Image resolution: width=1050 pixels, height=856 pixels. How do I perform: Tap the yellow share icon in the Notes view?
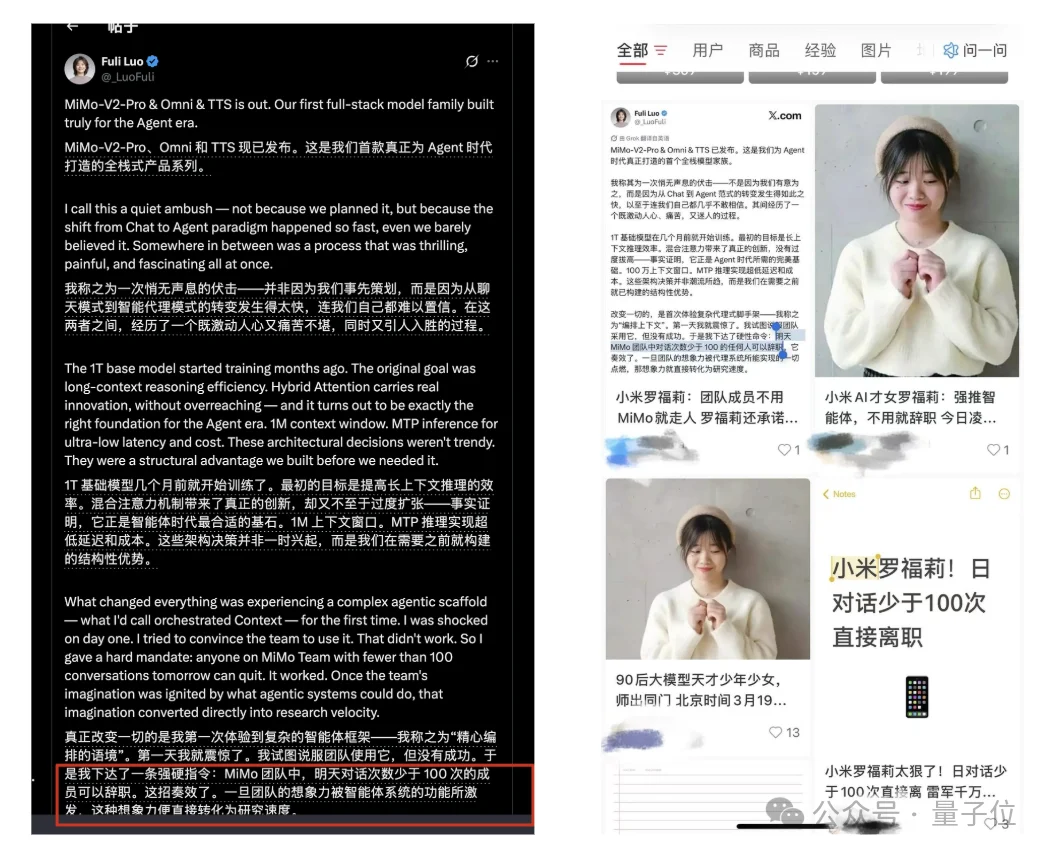click(976, 493)
